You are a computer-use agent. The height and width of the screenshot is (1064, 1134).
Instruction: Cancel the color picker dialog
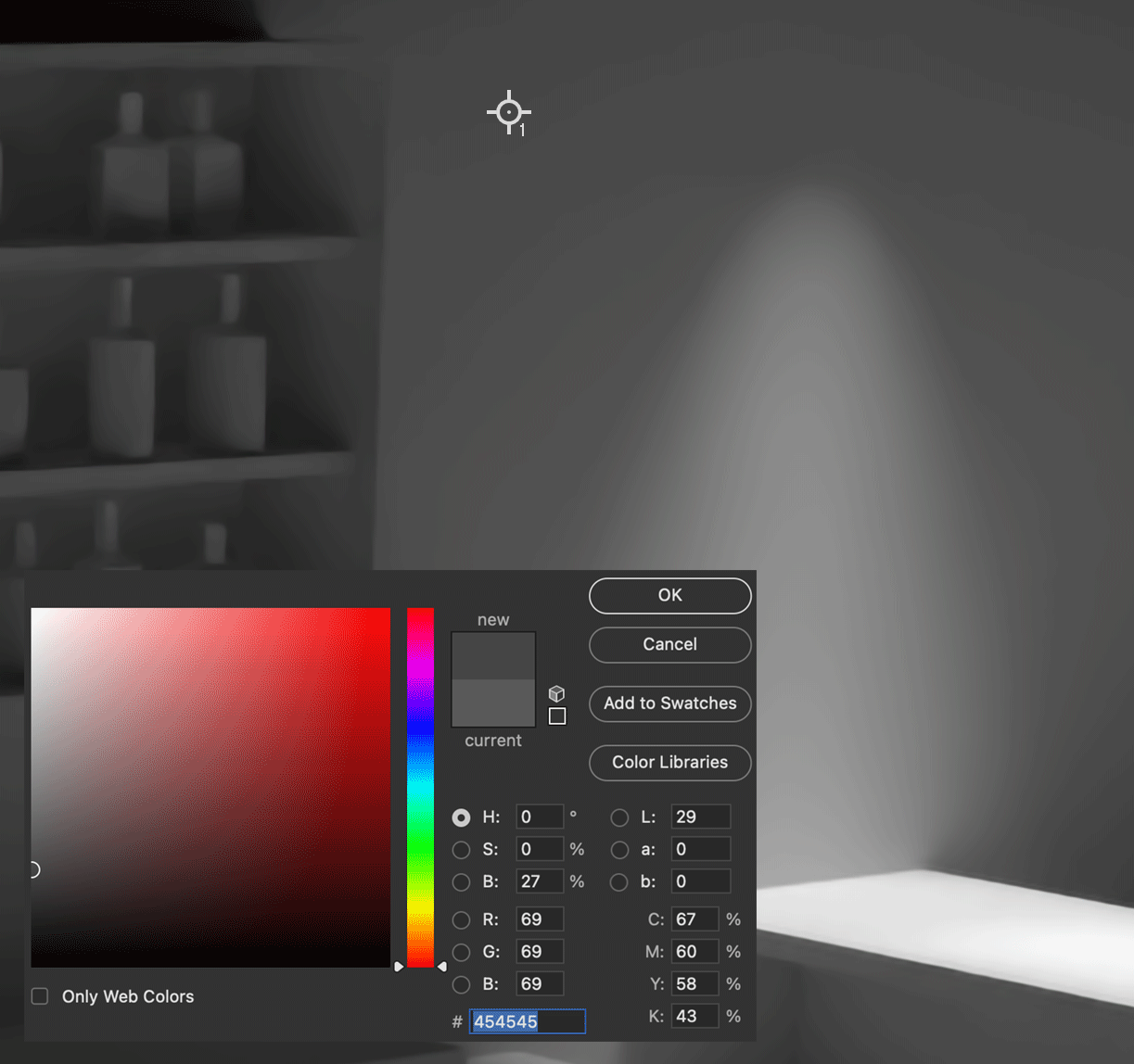(669, 645)
